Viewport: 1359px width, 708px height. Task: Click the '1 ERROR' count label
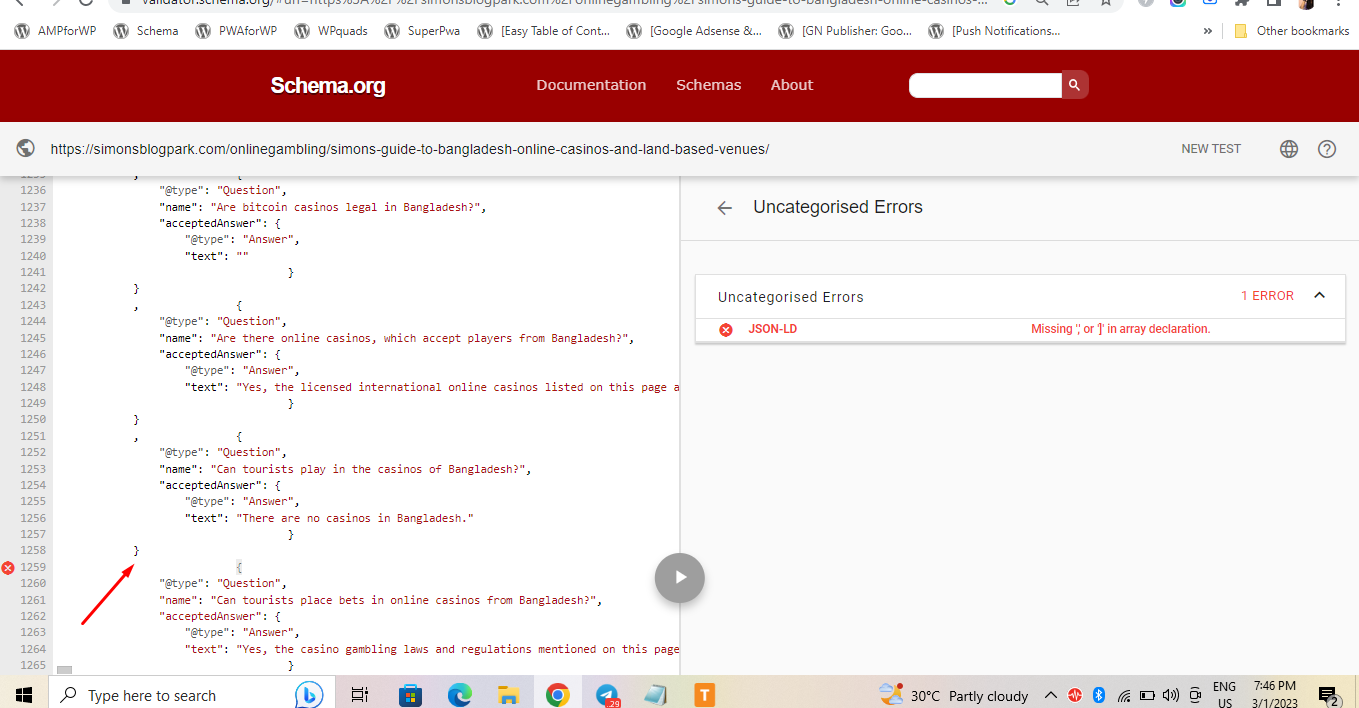pos(1267,296)
